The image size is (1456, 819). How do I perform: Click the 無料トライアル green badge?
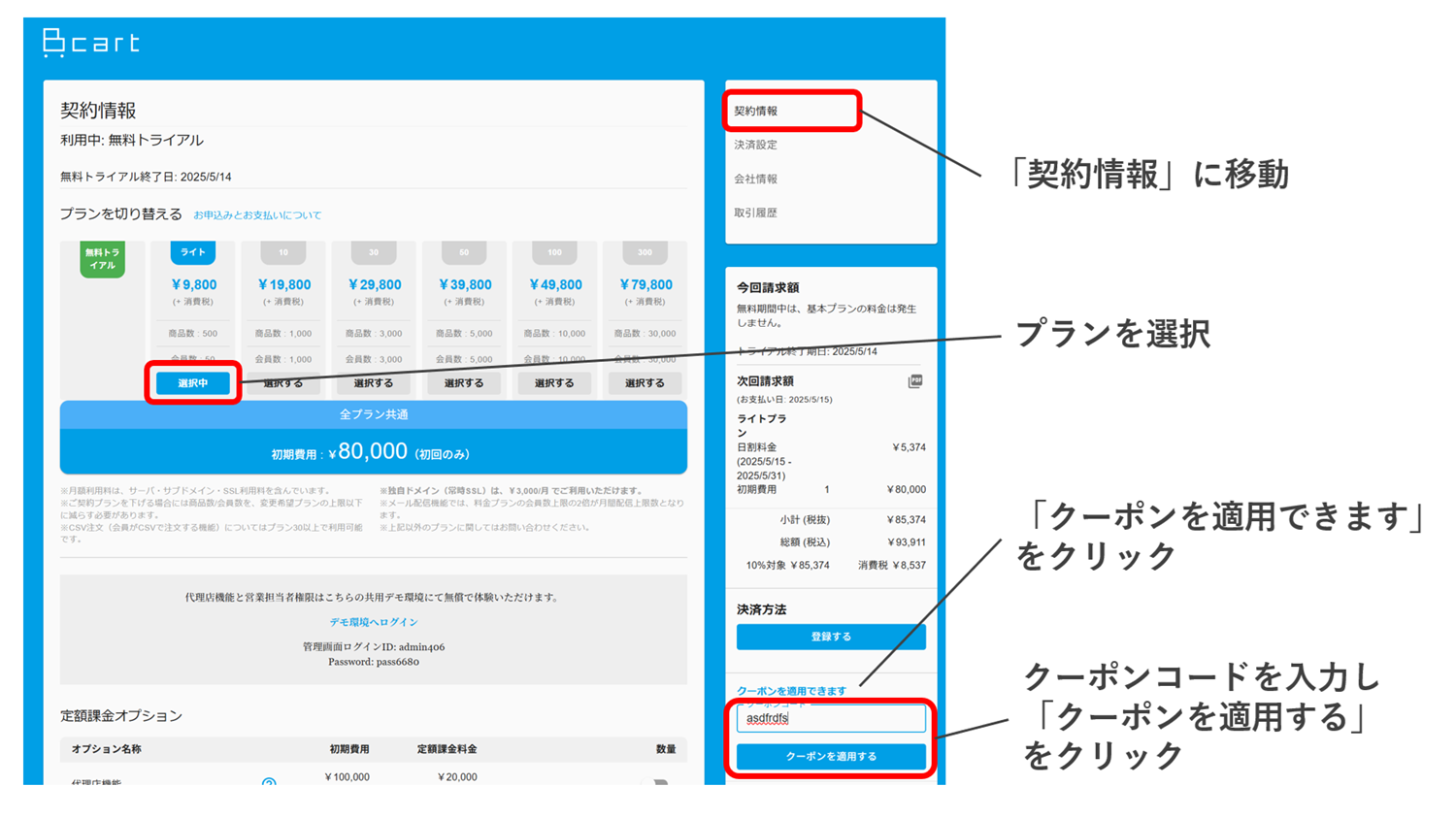pyautogui.click(x=102, y=259)
